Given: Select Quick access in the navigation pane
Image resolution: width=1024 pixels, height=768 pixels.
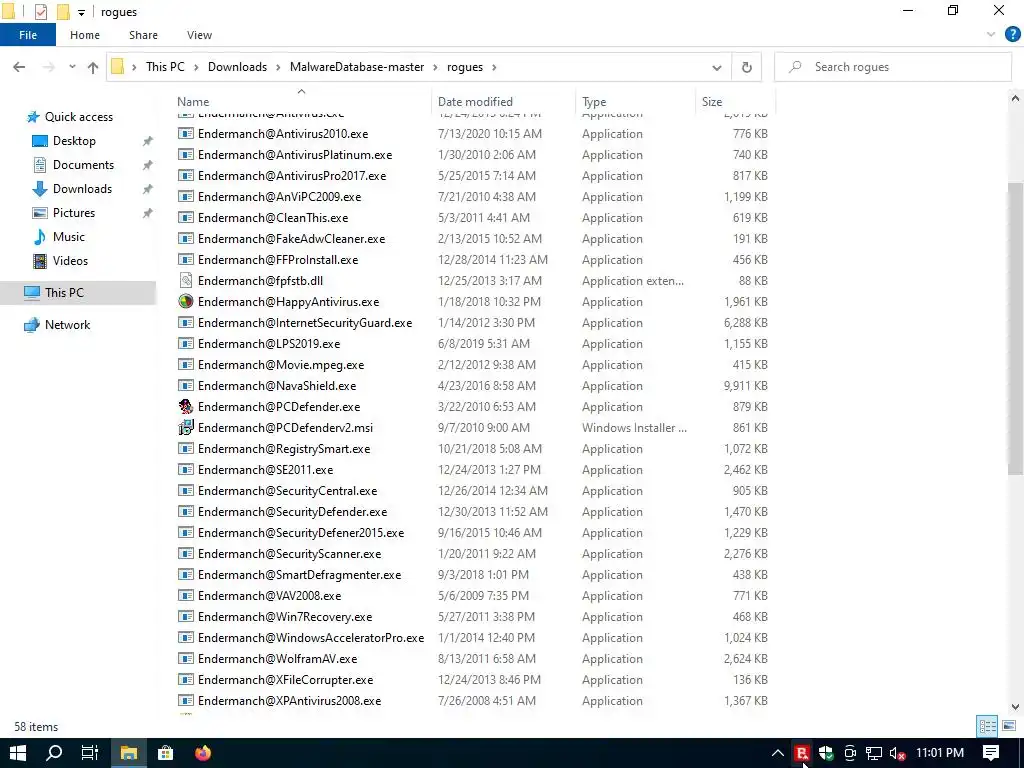Looking at the screenshot, I should tap(78, 117).
